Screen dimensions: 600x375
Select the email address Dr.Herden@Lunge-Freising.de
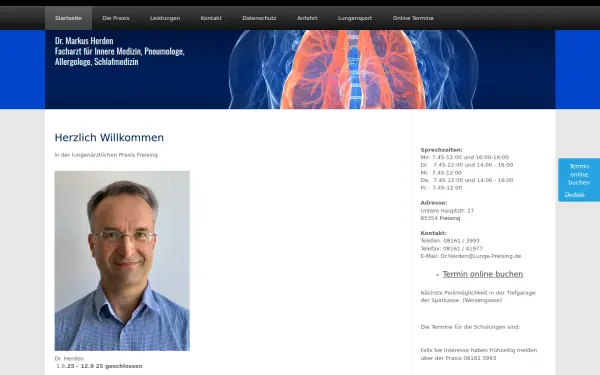pyautogui.click(x=481, y=256)
